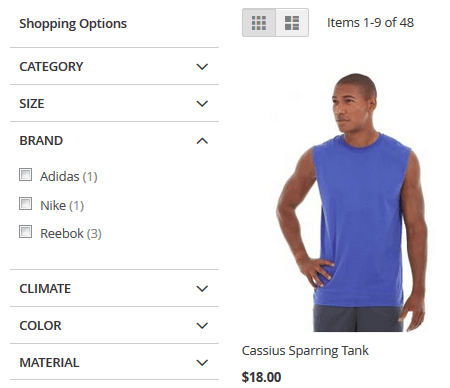Check the Nike brand checkbox
The image size is (450, 388).
pos(26,204)
